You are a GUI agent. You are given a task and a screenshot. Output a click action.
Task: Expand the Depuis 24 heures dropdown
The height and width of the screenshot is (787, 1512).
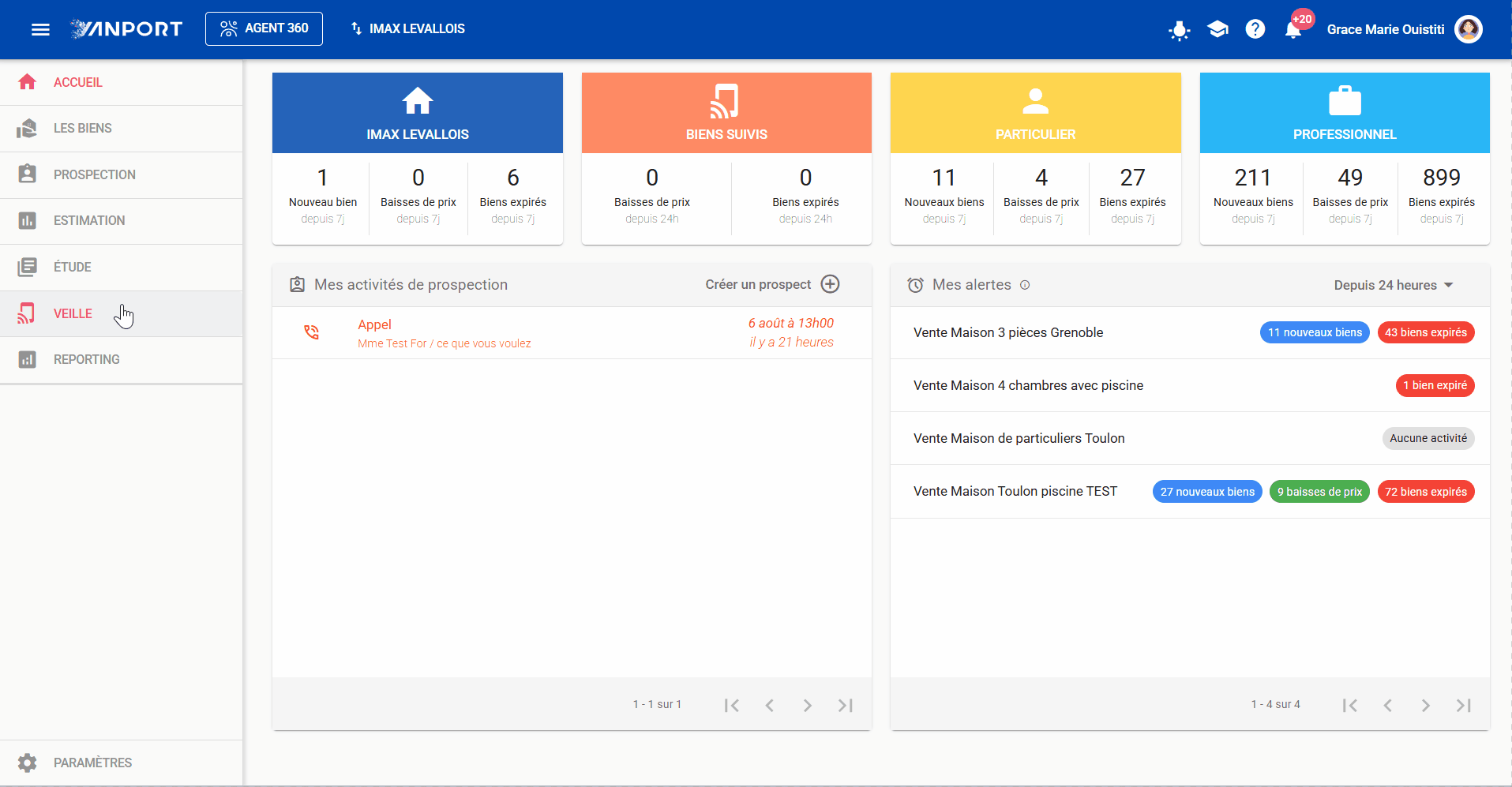coord(1394,285)
